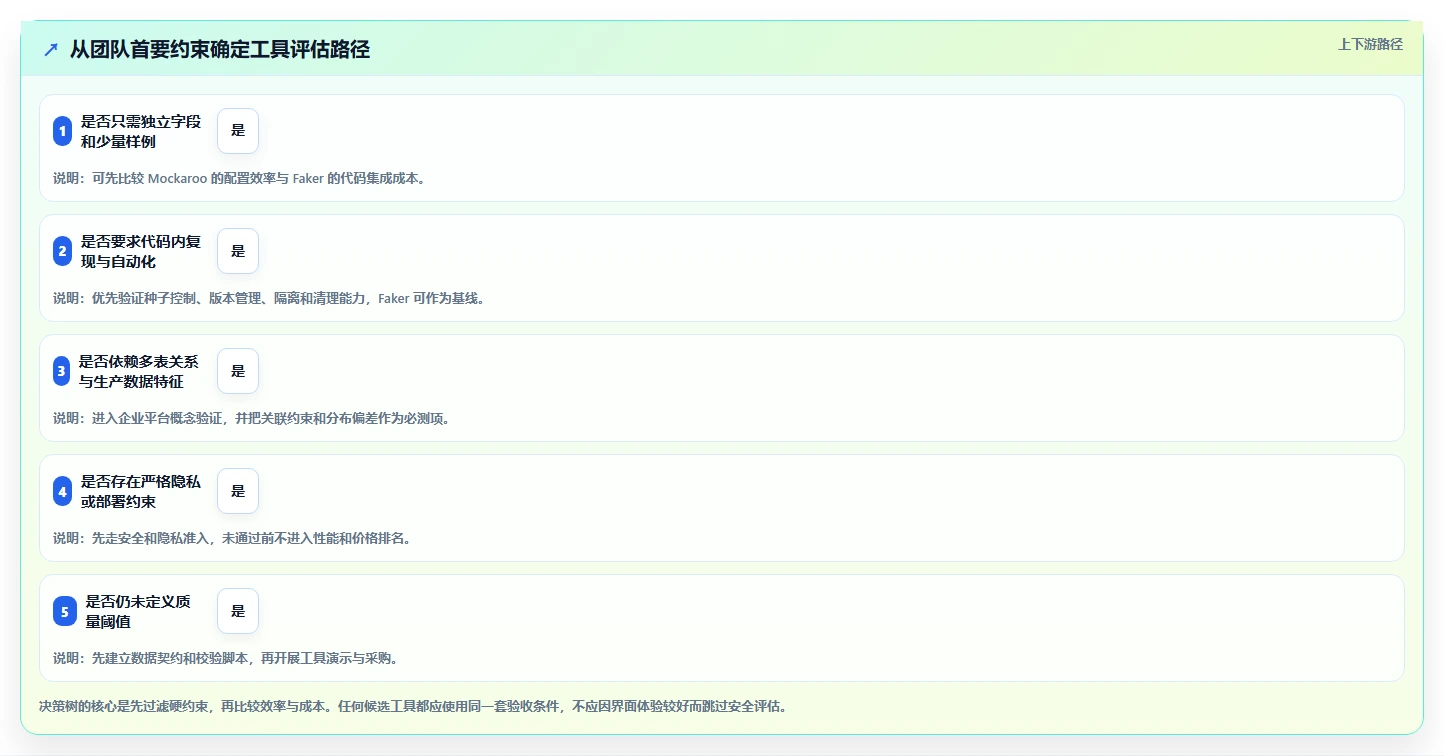Click the 是 button for 是否仍未定义质量阈值
This screenshot has height=756, width=1444.
click(238, 611)
